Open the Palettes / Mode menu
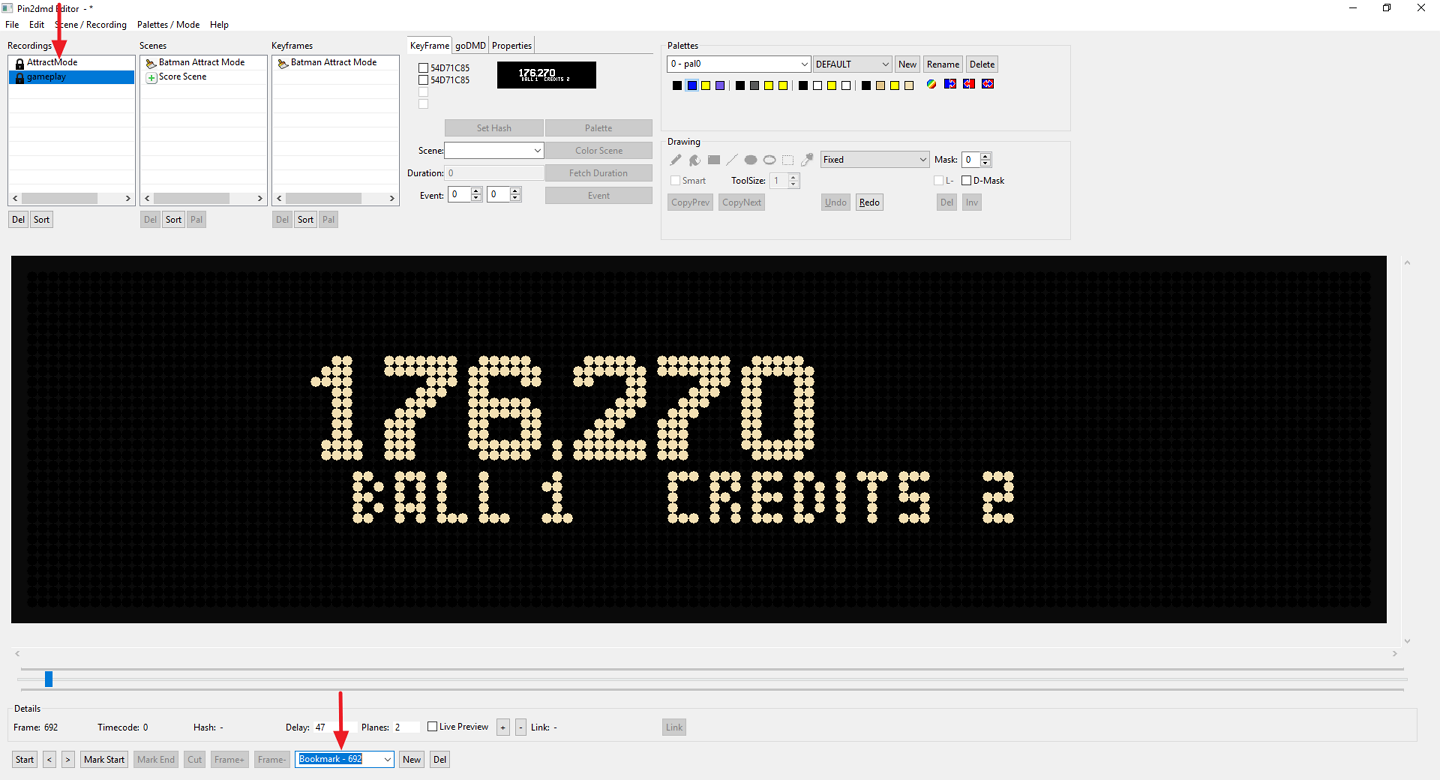The height and width of the screenshot is (780, 1440). [x=168, y=25]
